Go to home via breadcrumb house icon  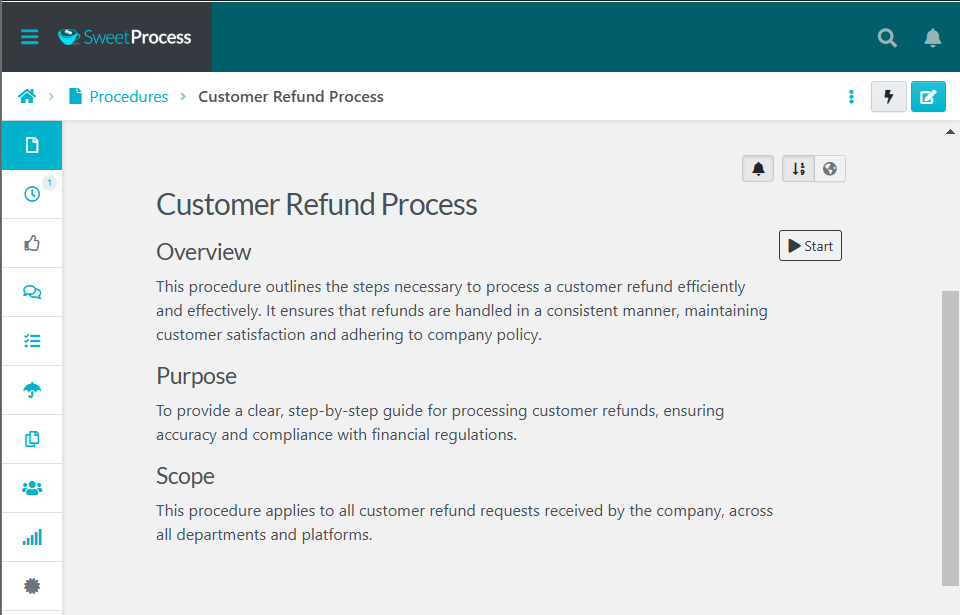(x=27, y=97)
